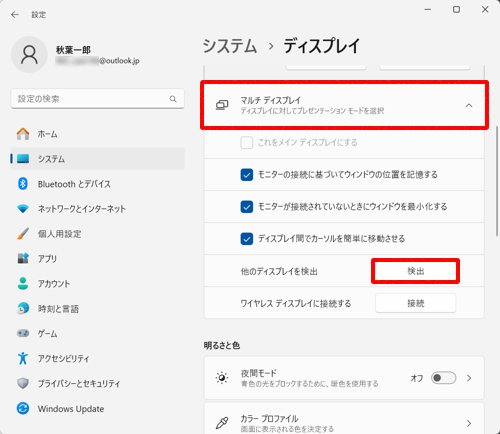Click the user avatar icon
The image size is (500, 434).
pos(29,55)
